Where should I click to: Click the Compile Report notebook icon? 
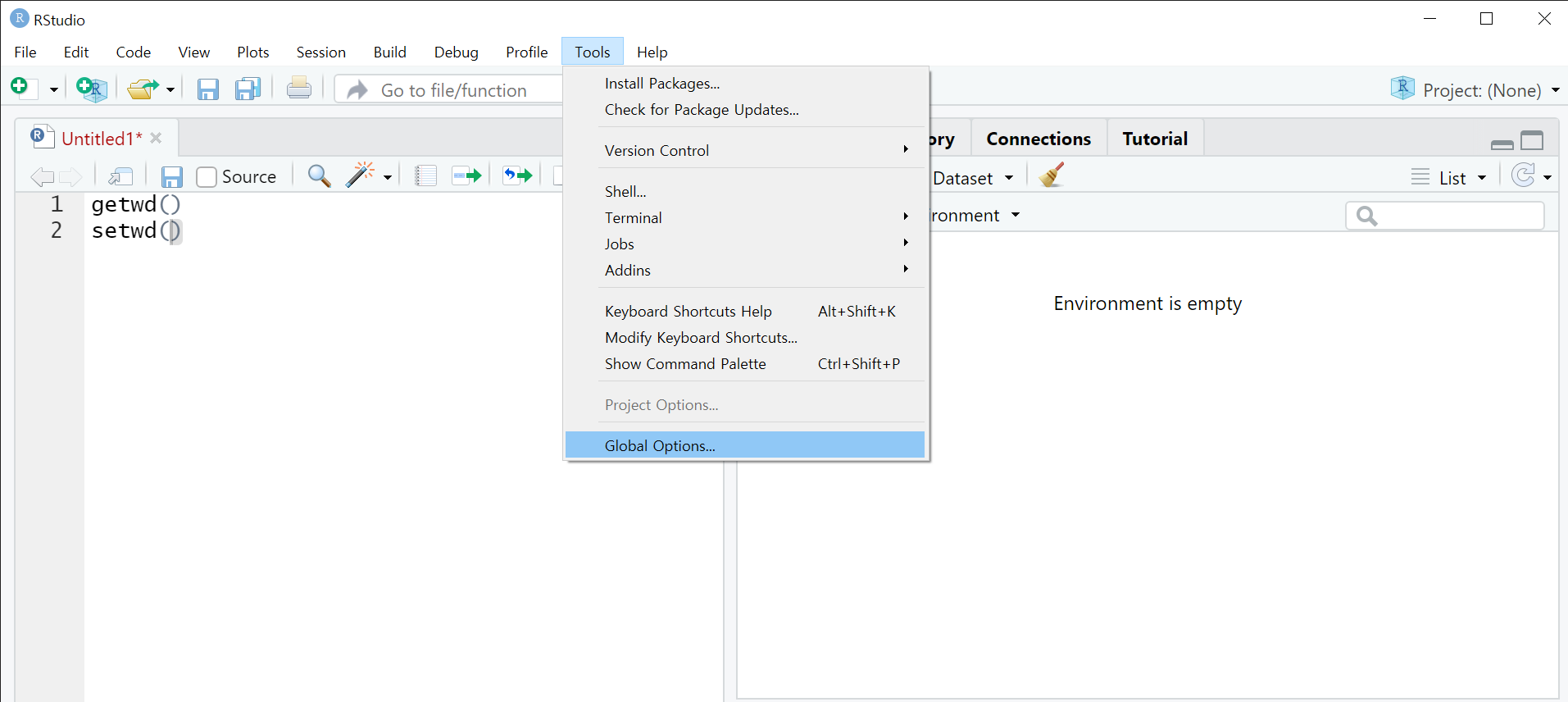425,175
